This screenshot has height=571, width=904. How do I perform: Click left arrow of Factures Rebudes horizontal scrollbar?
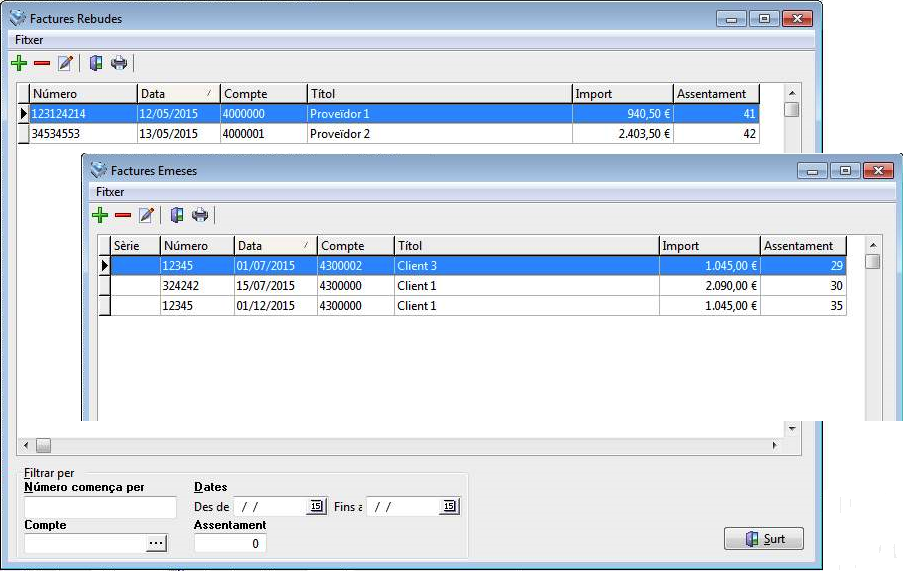click(25, 445)
